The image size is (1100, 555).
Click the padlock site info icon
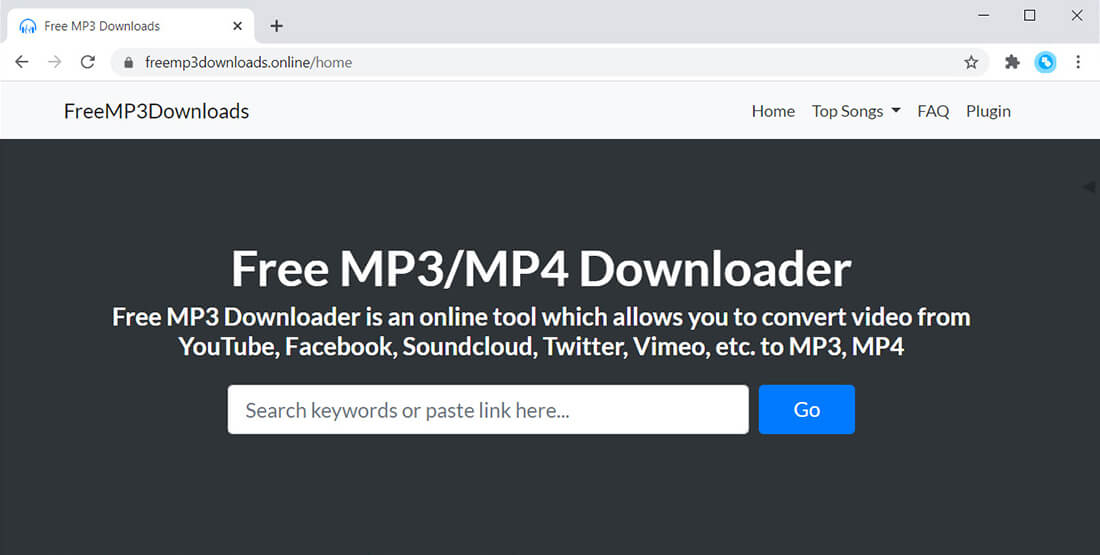[x=128, y=62]
